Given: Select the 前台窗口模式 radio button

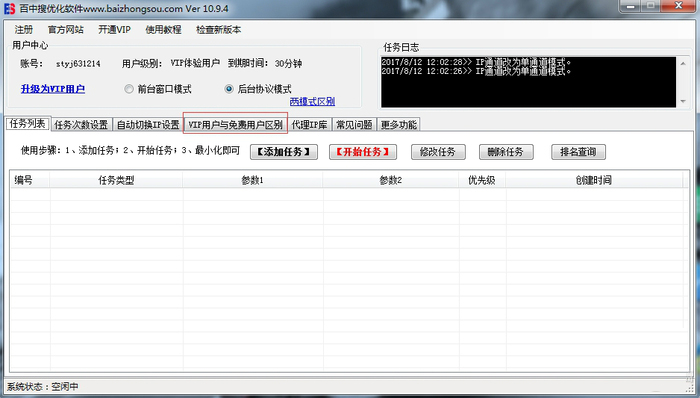Looking at the screenshot, I should click(x=129, y=89).
